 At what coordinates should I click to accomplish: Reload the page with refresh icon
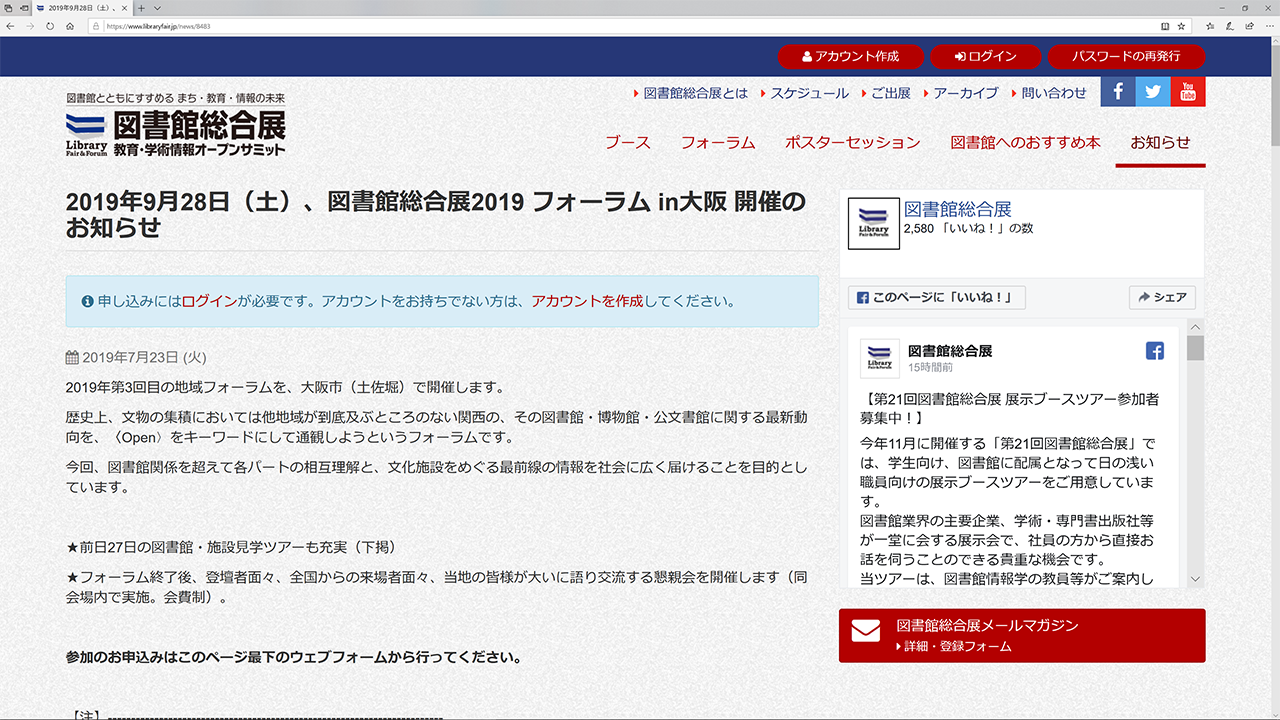[x=50, y=26]
